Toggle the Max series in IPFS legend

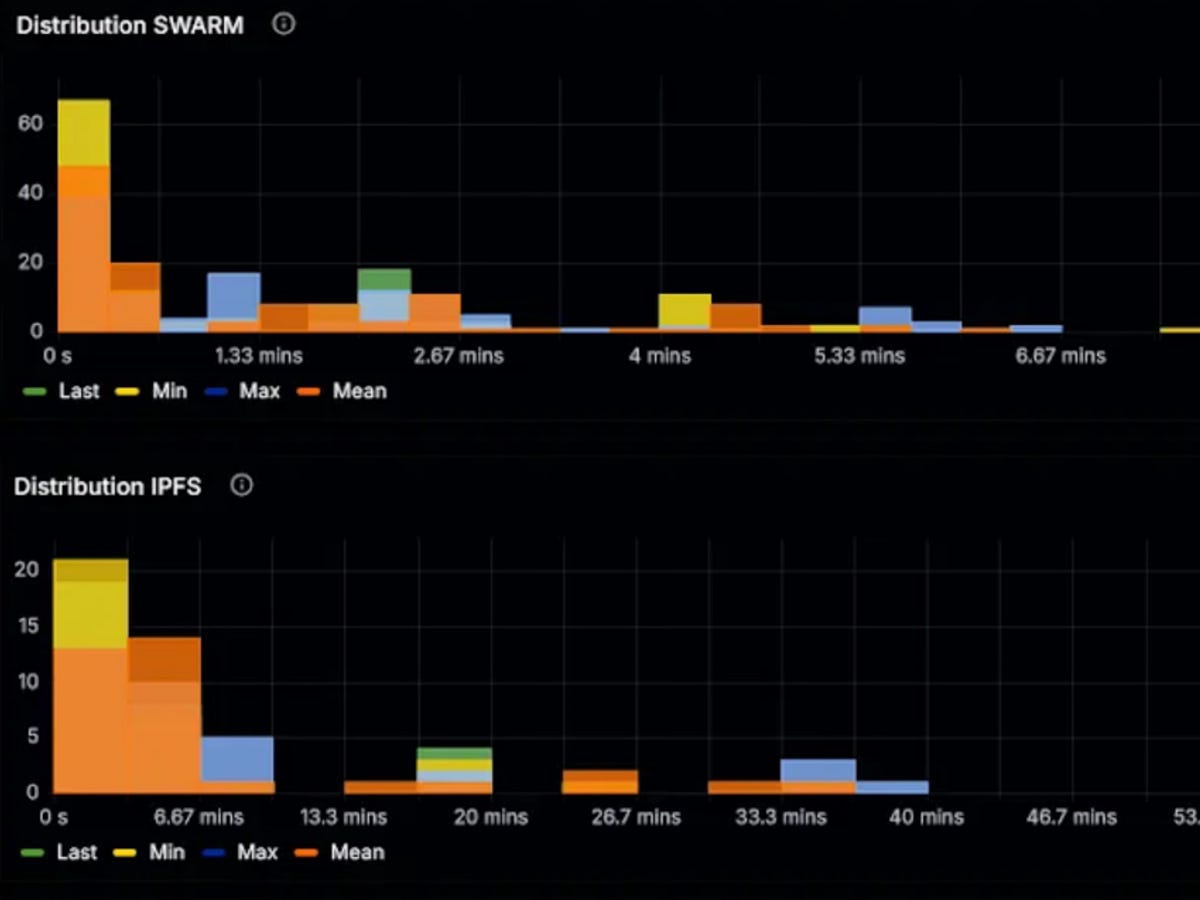(x=258, y=852)
